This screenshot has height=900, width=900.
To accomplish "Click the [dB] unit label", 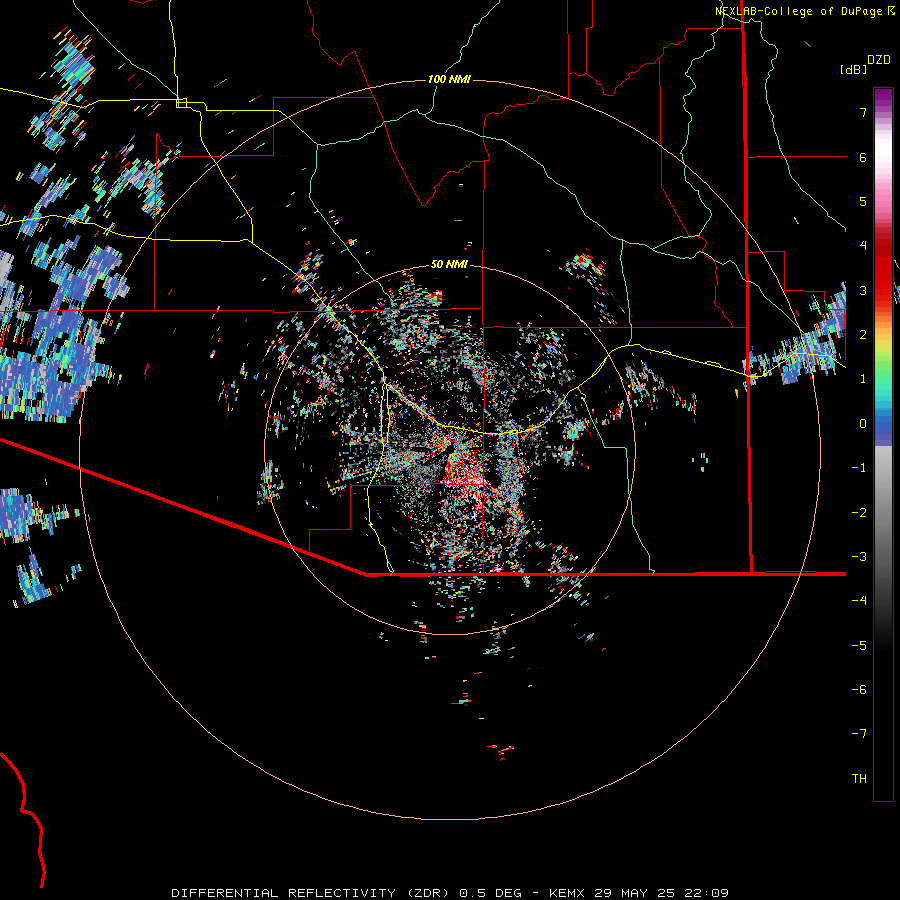I will (x=853, y=69).
